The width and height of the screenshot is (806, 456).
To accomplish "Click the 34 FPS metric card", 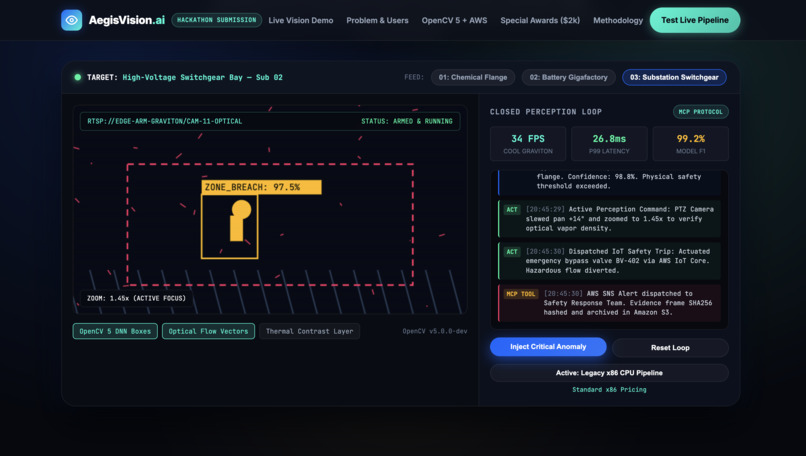I will (528, 143).
